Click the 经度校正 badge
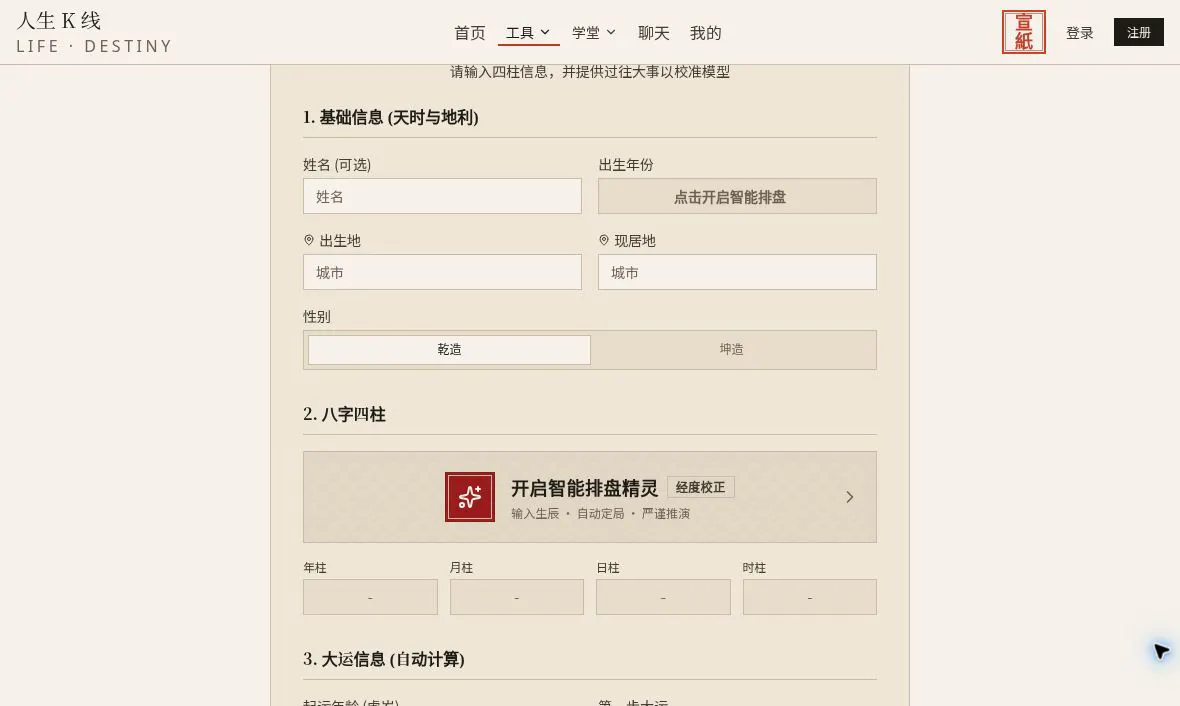This screenshot has height=706, width=1180. pos(701,487)
